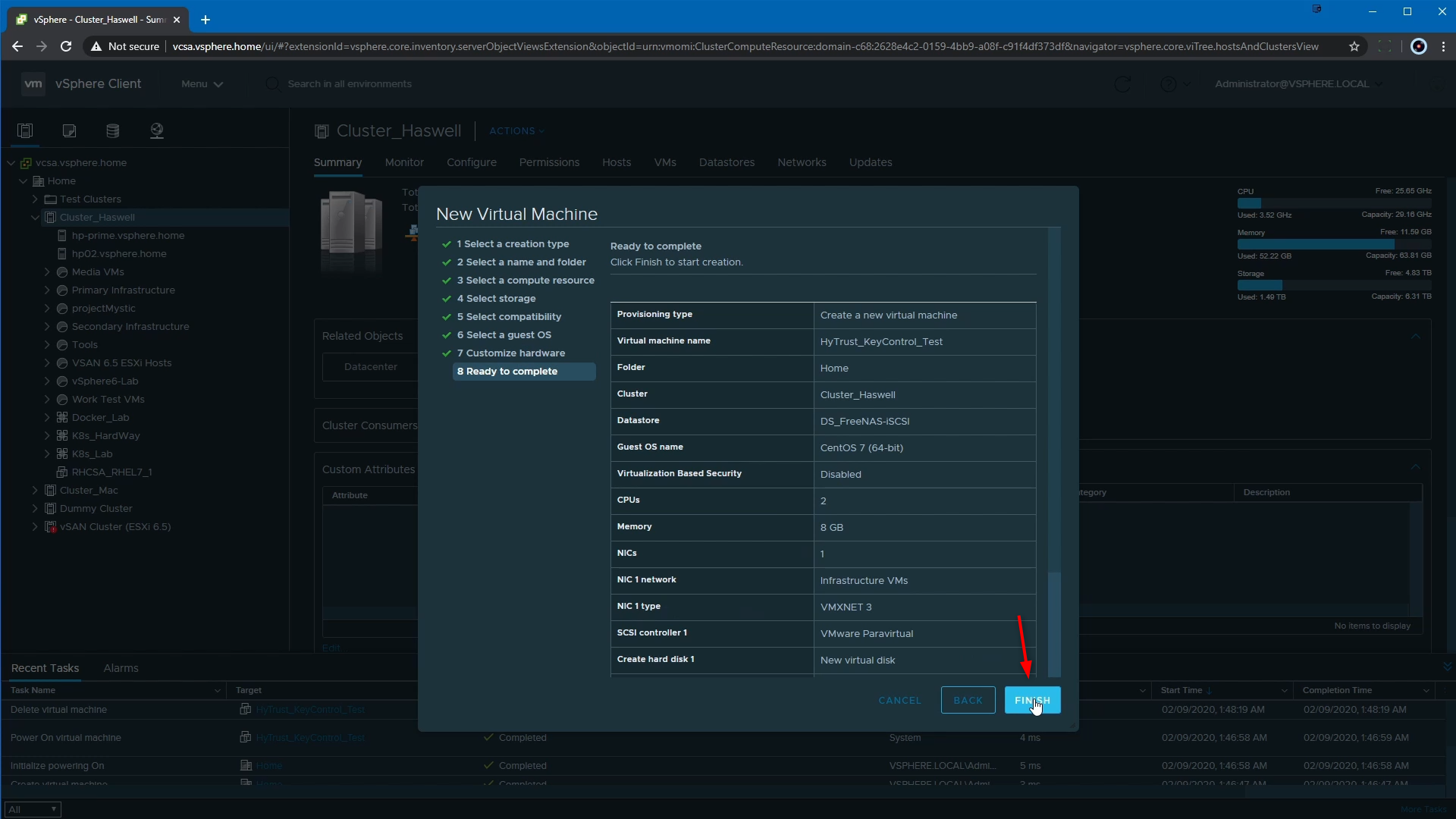Screen dimensions: 1456x819
Task: Switch to the VMs tab
Action: [x=665, y=162]
